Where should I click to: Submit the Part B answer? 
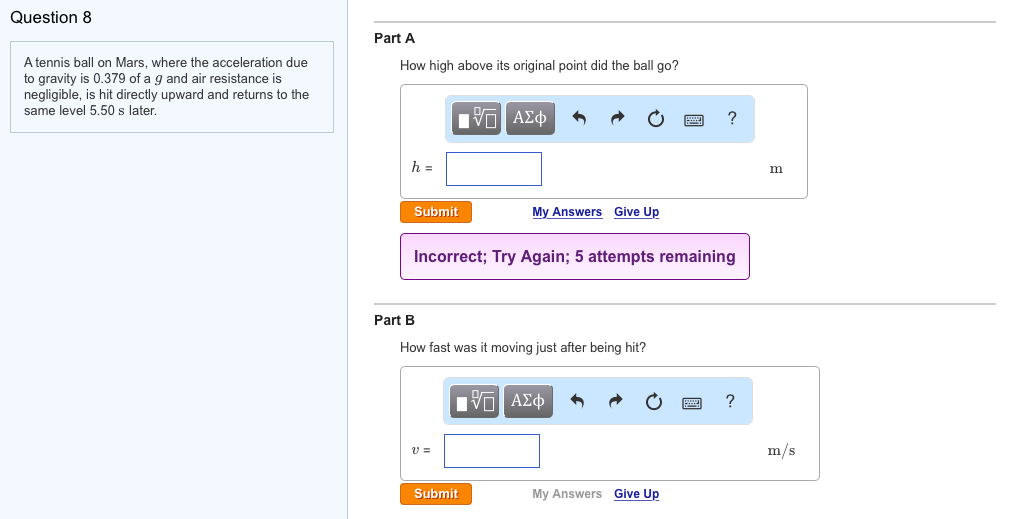click(x=436, y=494)
